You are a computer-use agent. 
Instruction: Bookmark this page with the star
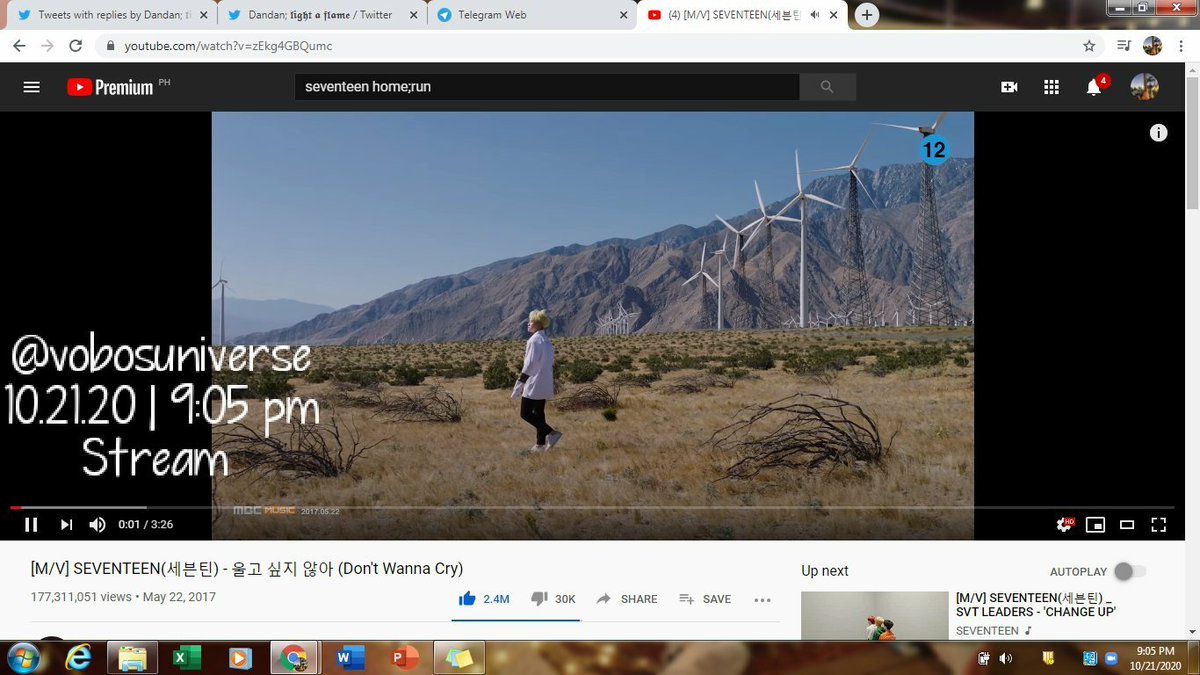[1089, 45]
